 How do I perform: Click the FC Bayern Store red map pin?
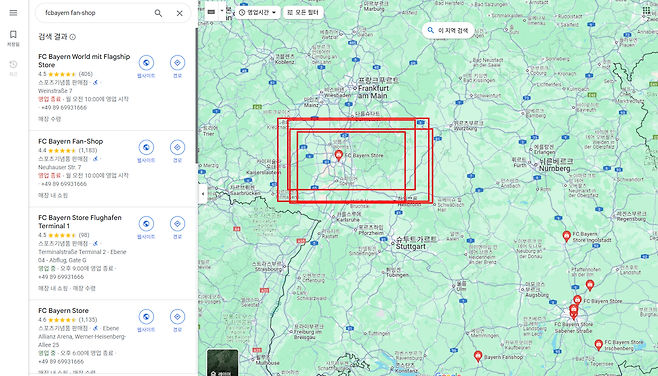click(x=339, y=156)
